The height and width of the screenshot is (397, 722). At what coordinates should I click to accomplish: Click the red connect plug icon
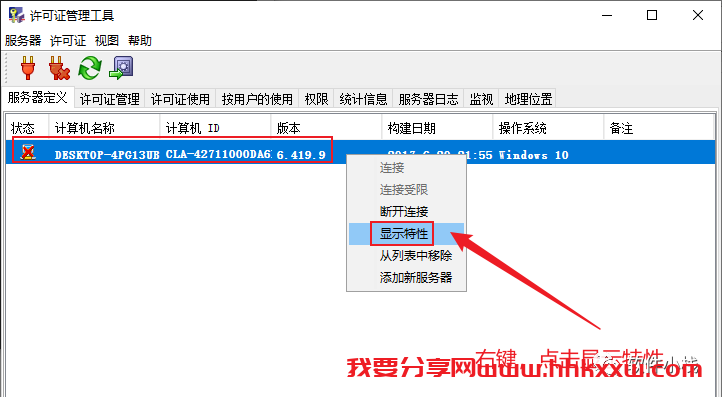tap(28, 68)
